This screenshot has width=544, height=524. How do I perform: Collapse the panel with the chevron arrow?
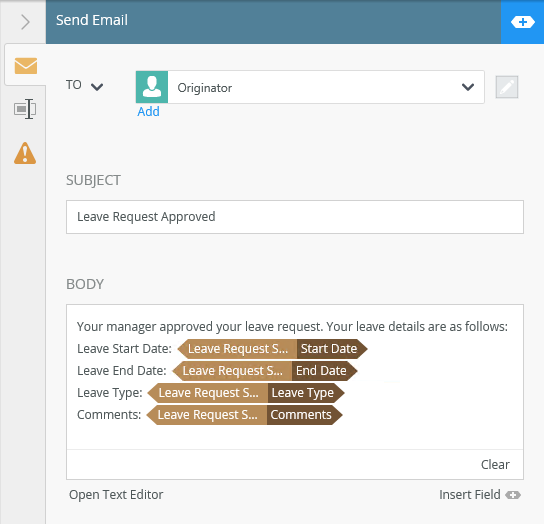(x=25, y=22)
